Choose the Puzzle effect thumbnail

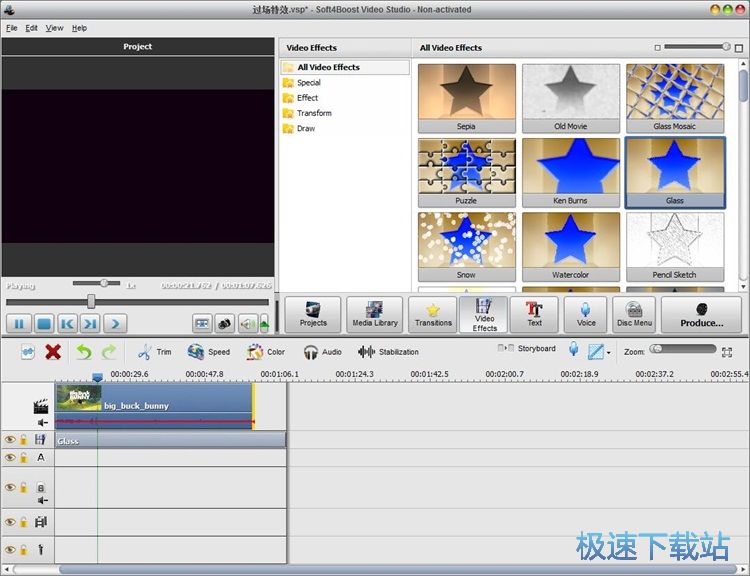466,173
